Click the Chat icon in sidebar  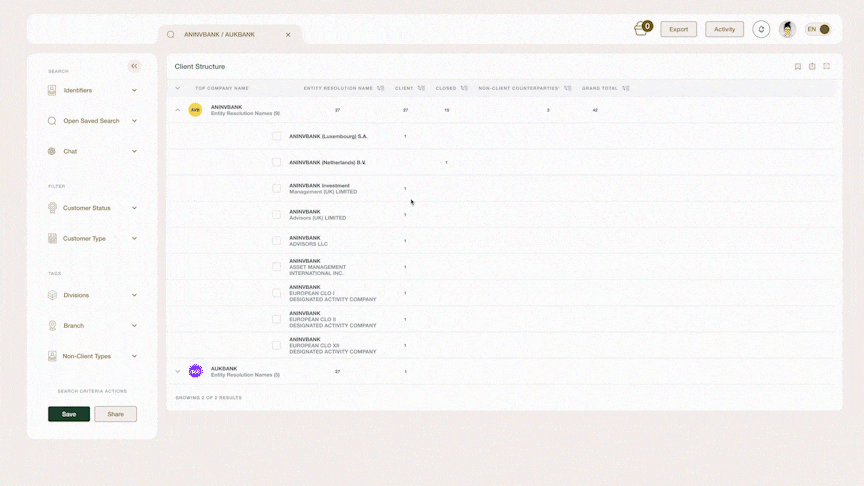click(x=52, y=151)
